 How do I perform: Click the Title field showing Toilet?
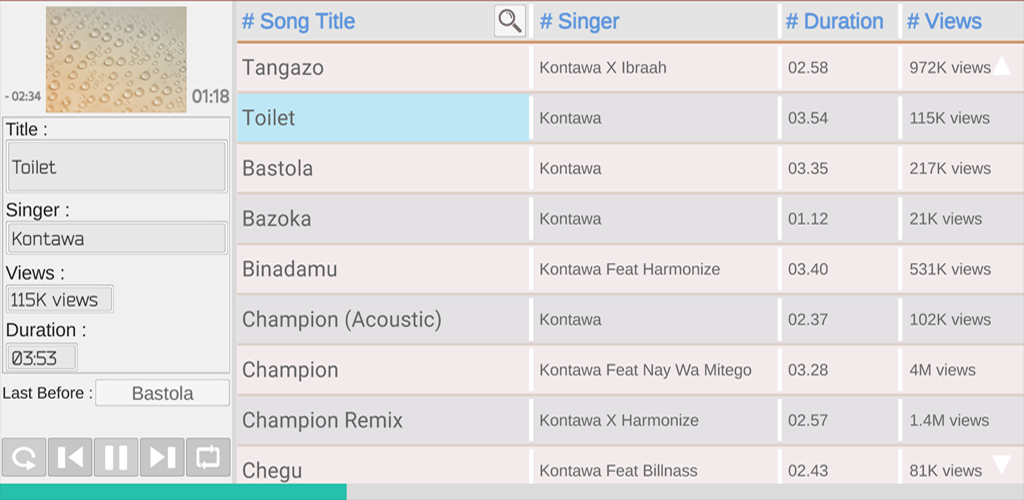point(116,167)
